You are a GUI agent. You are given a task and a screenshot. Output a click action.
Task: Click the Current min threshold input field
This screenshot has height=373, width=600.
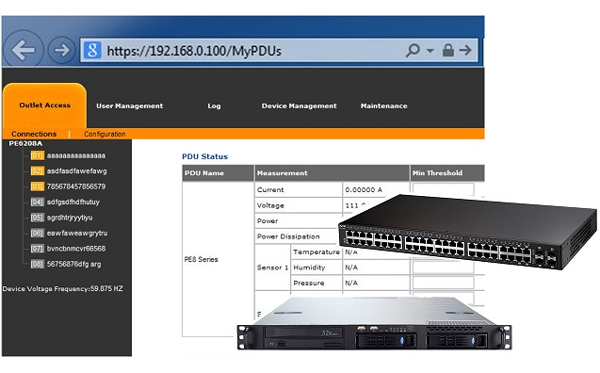(x=443, y=189)
